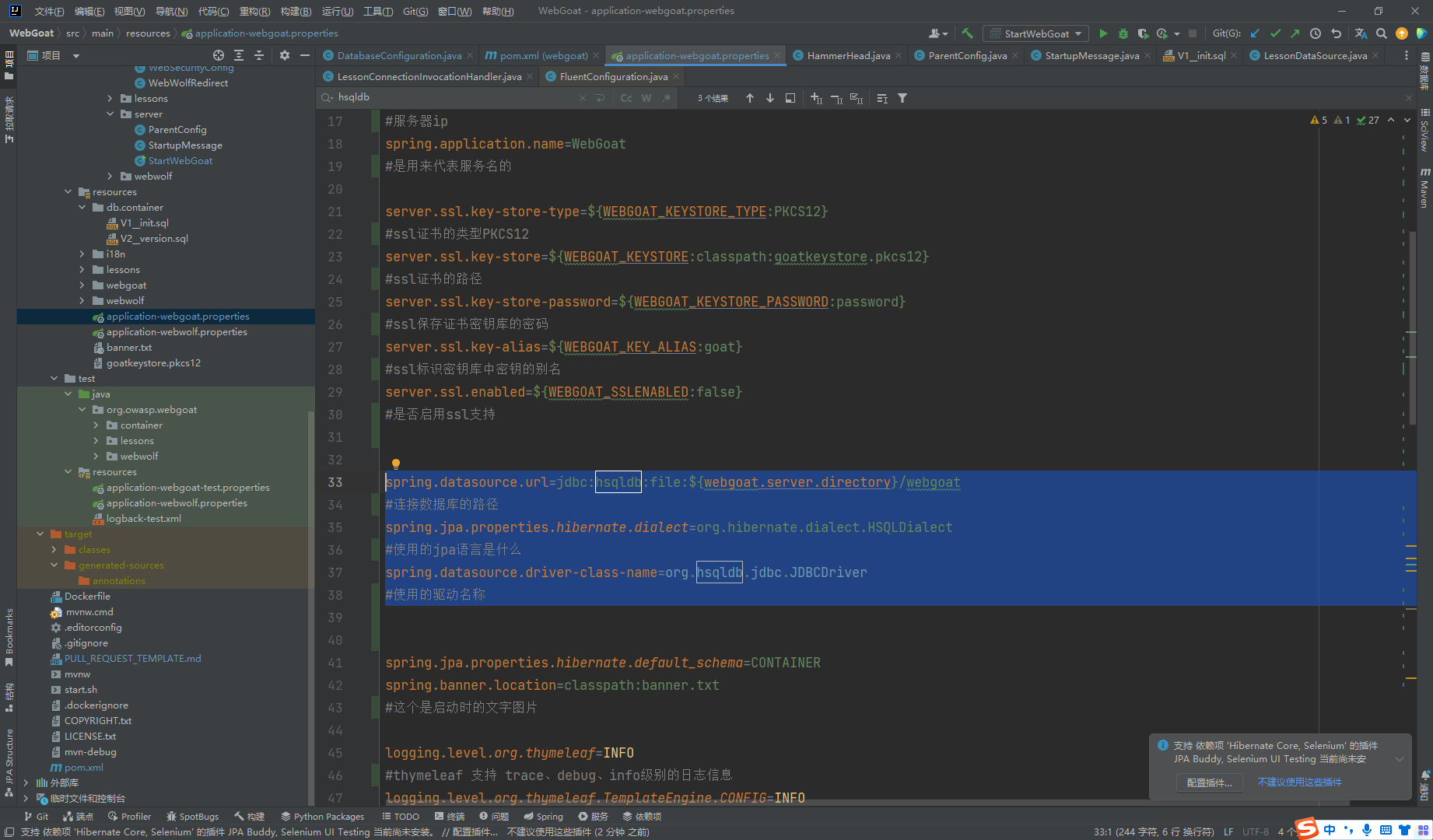The height and width of the screenshot is (840, 1433).
Task: Open the Git(G) menu
Action: (415, 11)
